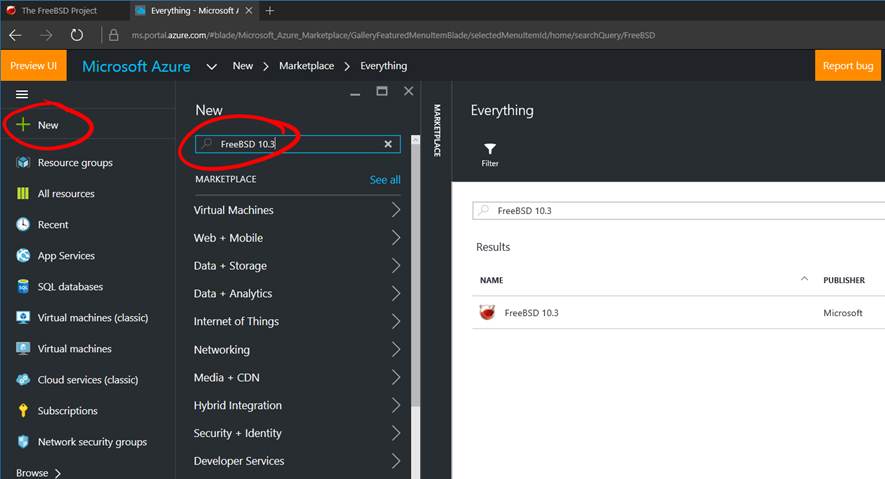Expand the Data + Analytics category chevron
This screenshot has height=479, width=885.
tap(396, 293)
